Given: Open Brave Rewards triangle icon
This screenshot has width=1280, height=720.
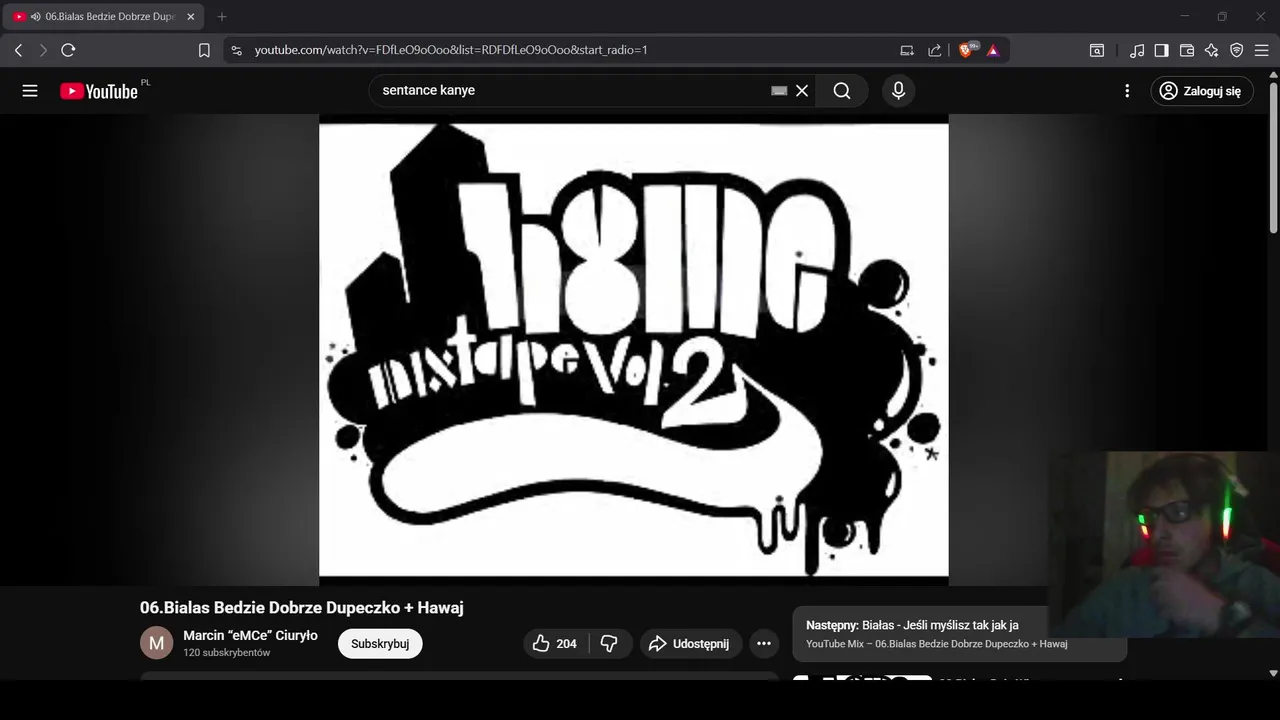Looking at the screenshot, I should (993, 50).
